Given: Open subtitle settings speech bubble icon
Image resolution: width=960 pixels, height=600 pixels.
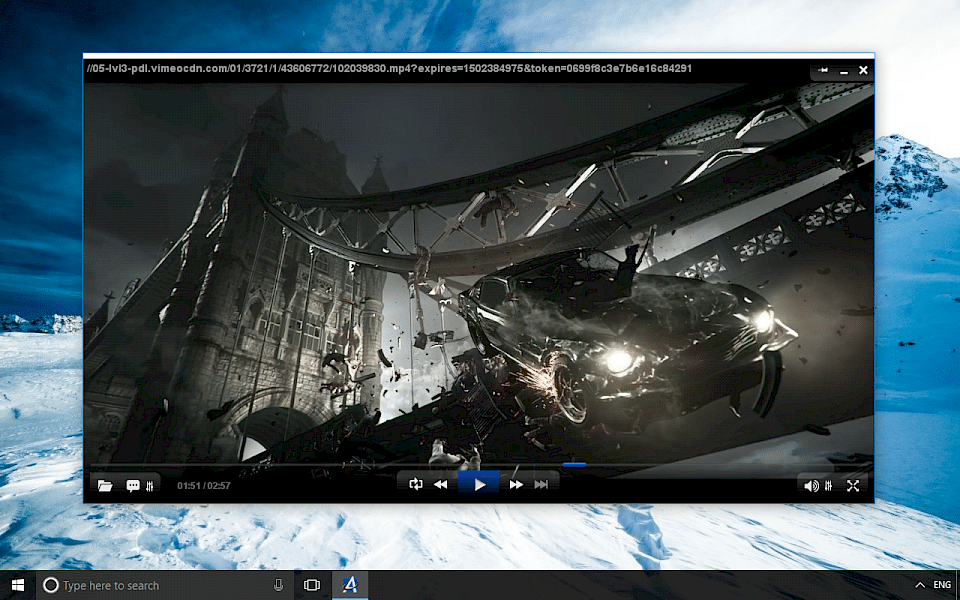Looking at the screenshot, I should [133, 486].
